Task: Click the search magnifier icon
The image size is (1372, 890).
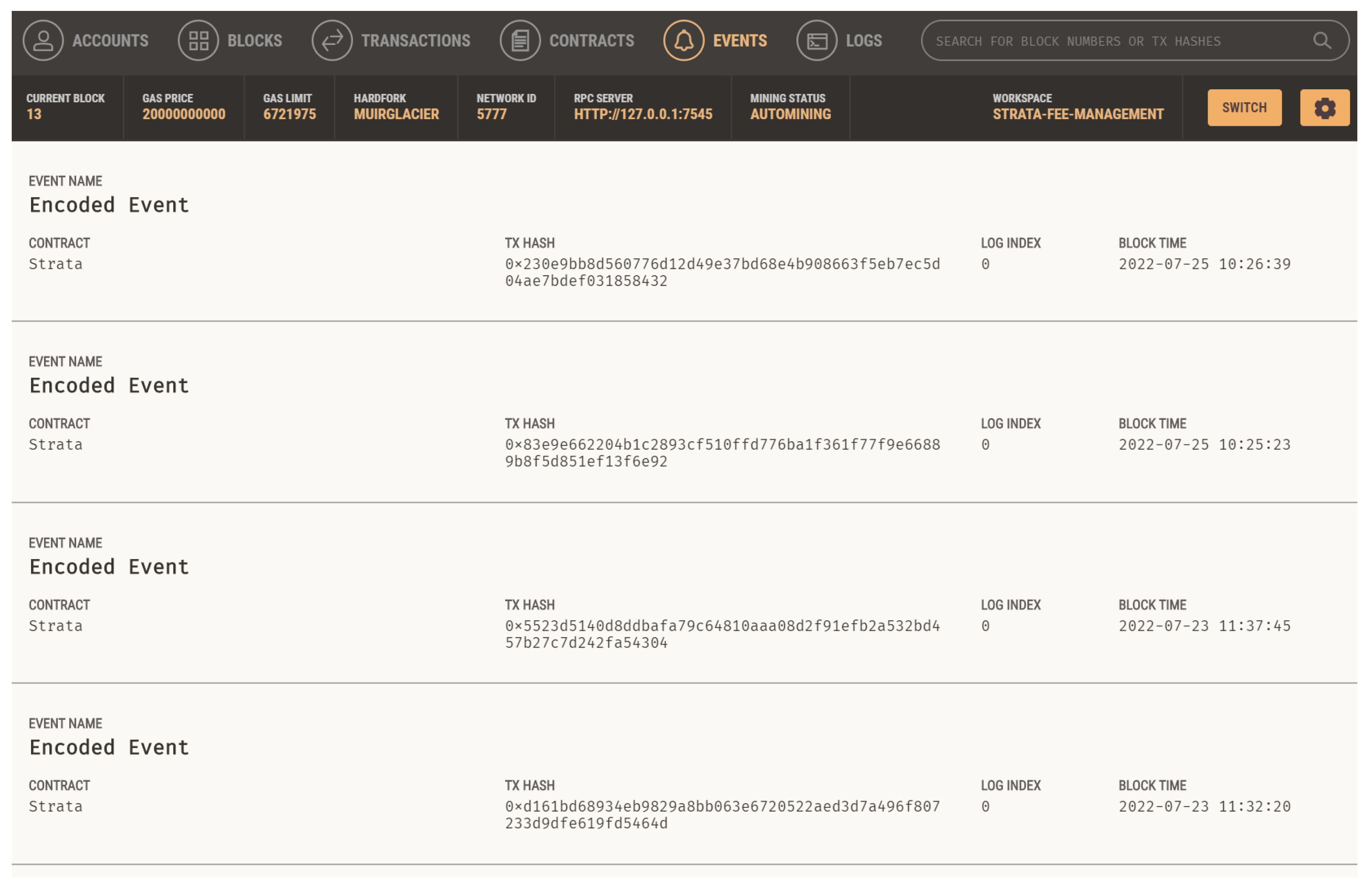Action: [x=1322, y=40]
